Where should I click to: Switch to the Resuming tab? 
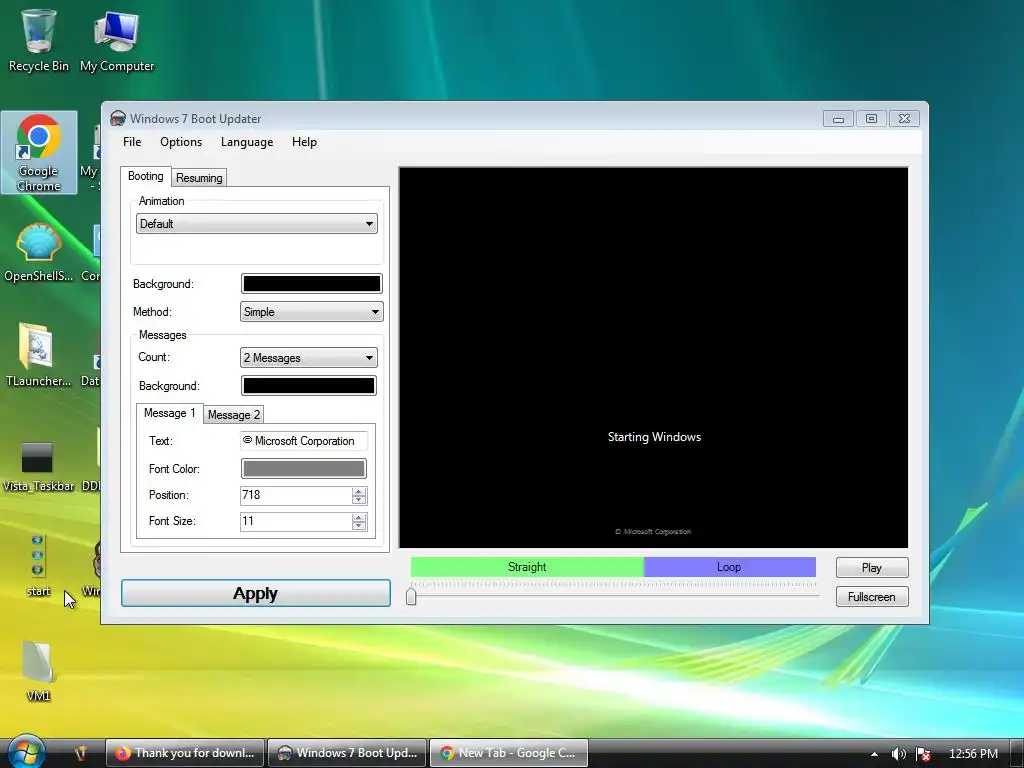click(x=199, y=178)
